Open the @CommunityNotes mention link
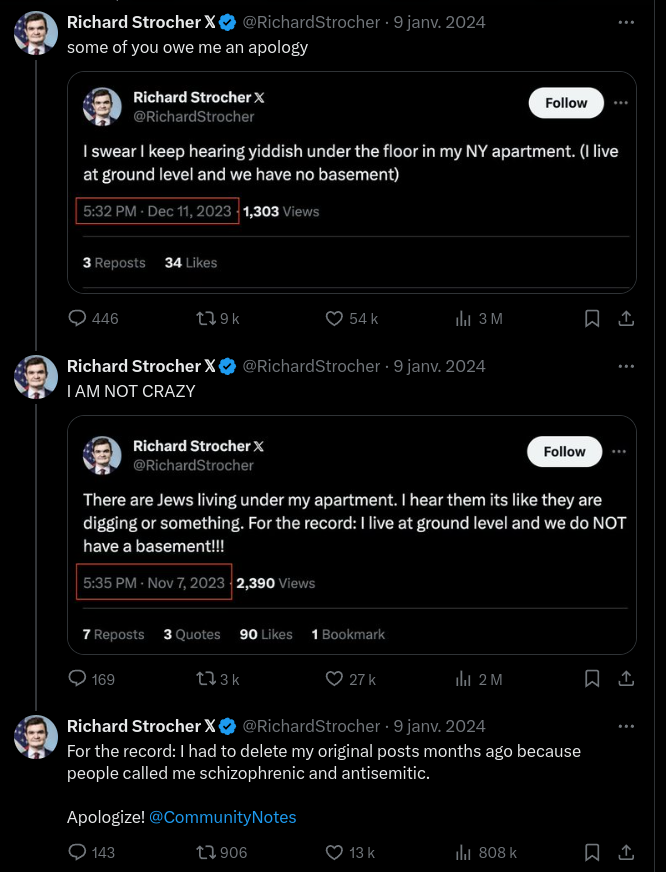The image size is (666, 872). 222,817
